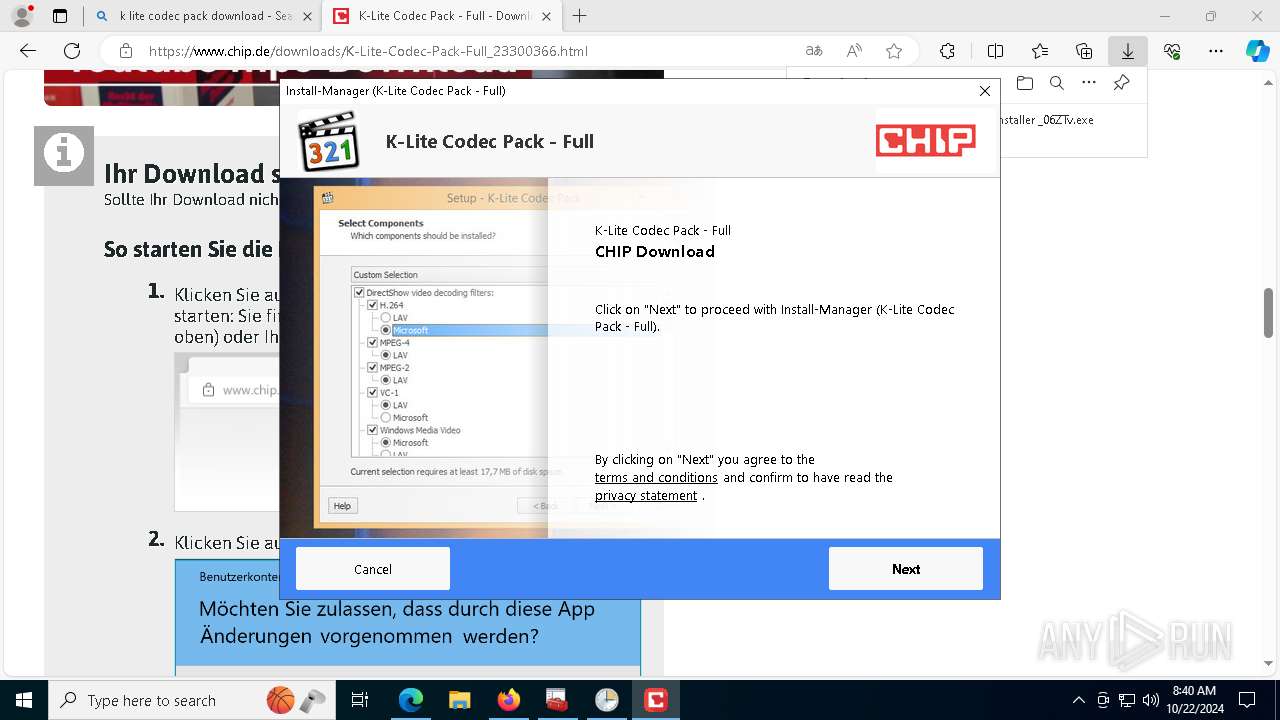Open Collections icon in Edge toolbar

click(x=1084, y=51)
